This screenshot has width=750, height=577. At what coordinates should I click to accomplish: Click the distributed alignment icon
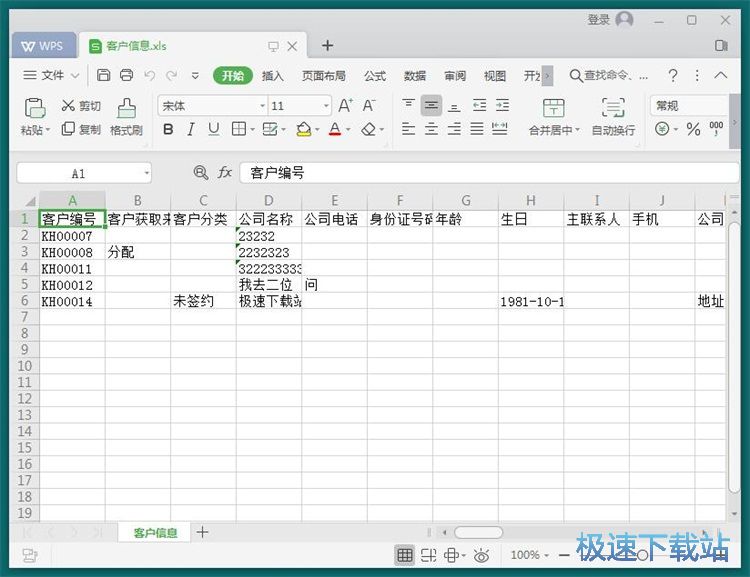(x=500, y=129)
